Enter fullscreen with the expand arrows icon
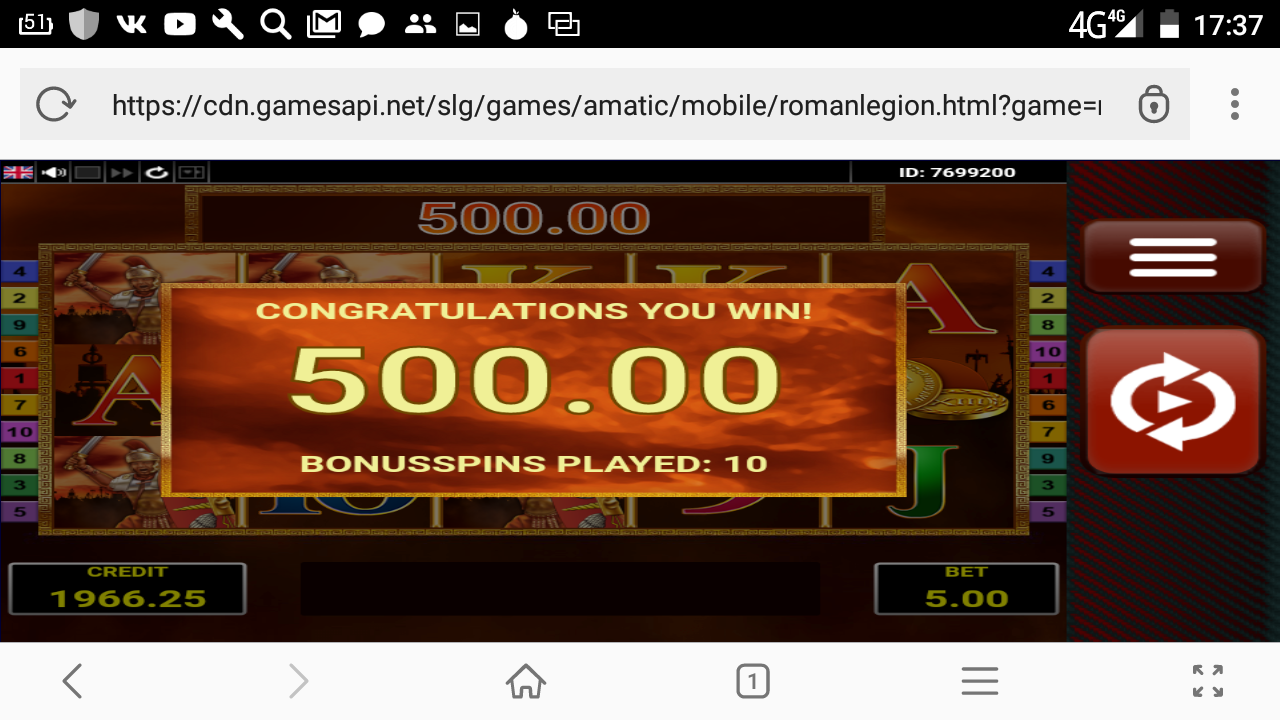Viewport: 1280px width, 720px height. click(x=1208, y=681)
